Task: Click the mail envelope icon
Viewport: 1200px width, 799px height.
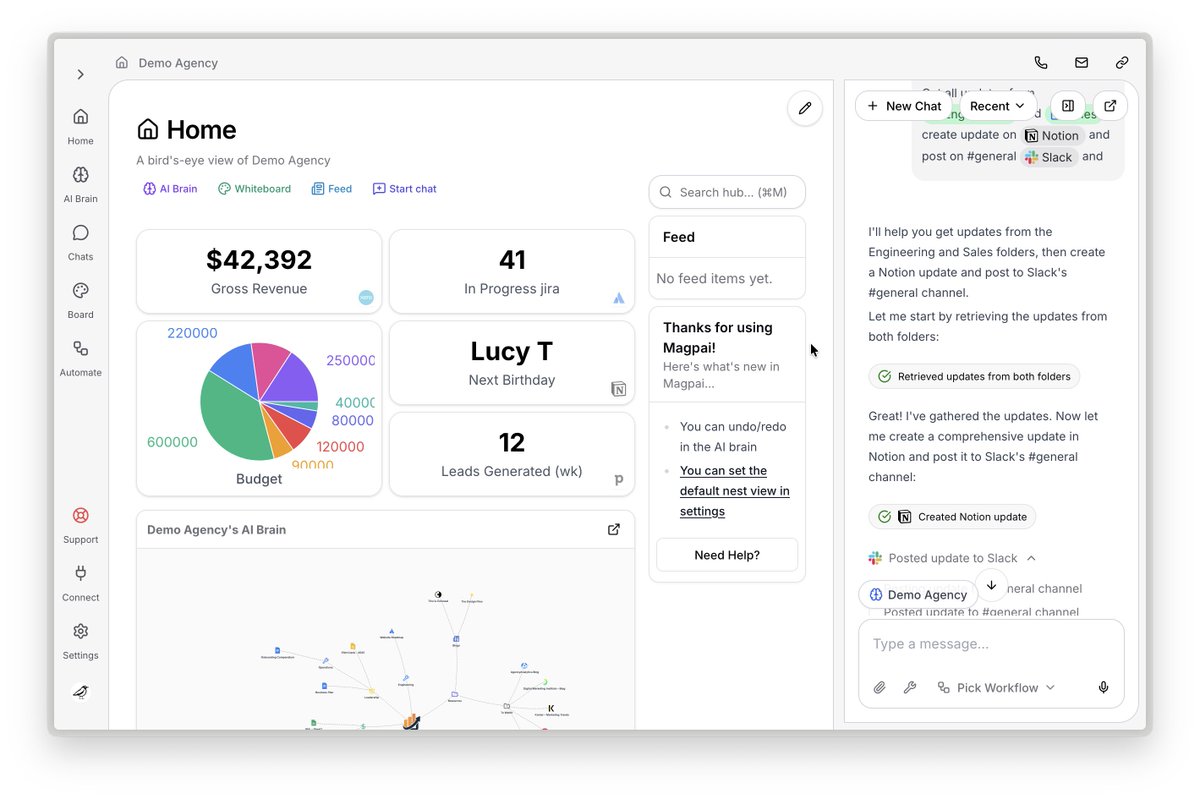Action: click(x=1082, y=63)
